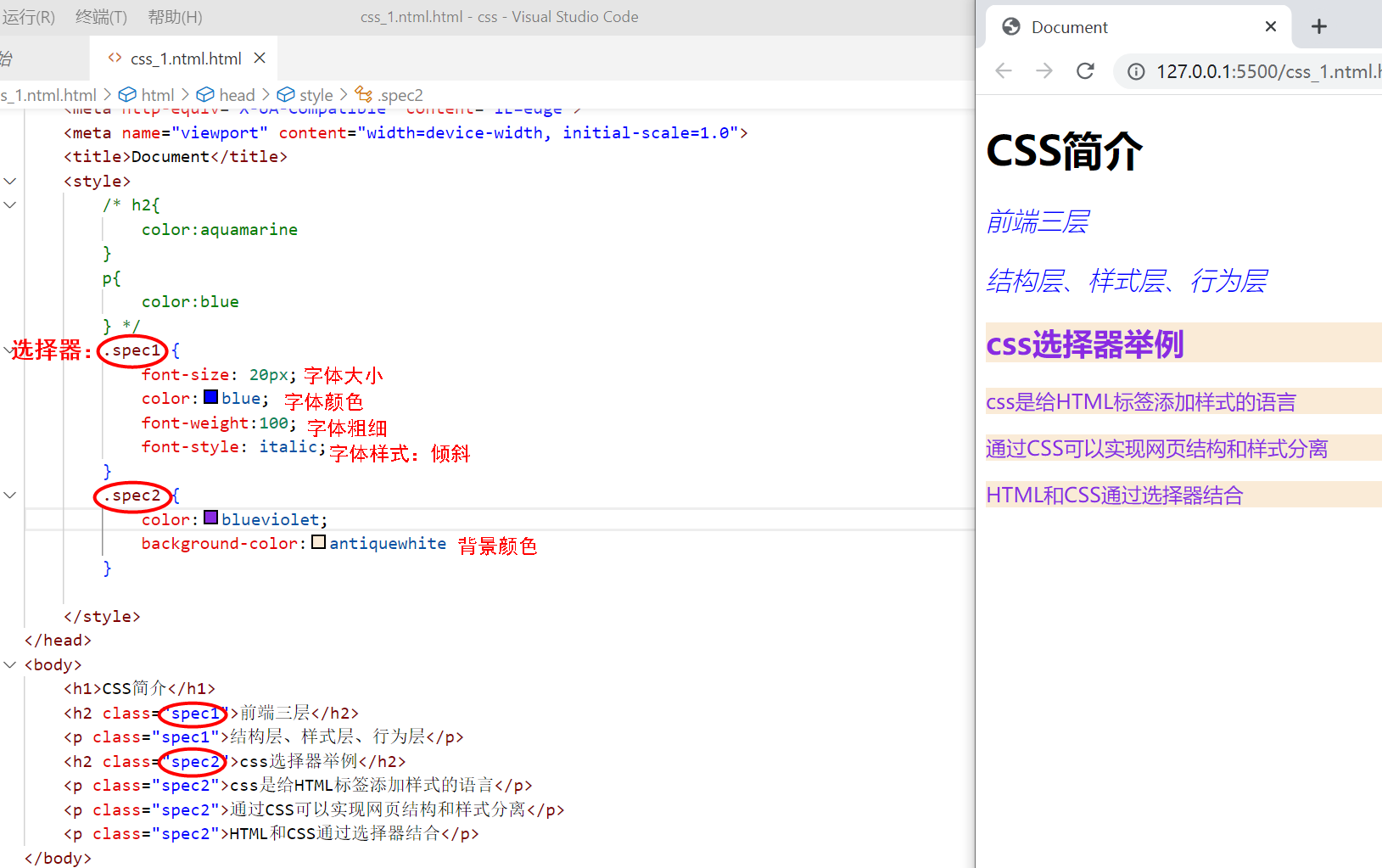Navigate back using the browser back arrow
The image size is (1382, 868).
[1003, 71]
